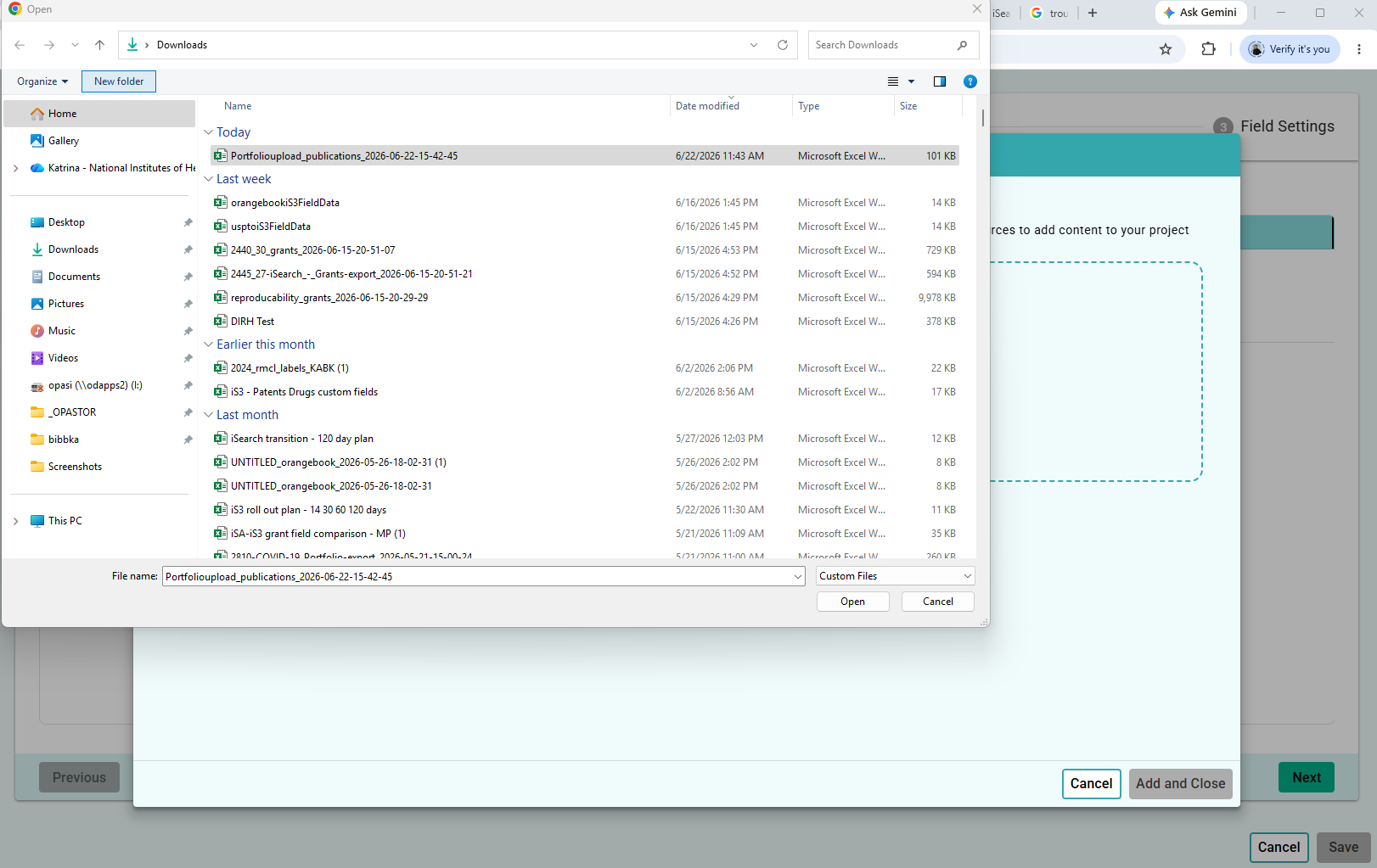Click the Next button on the page
This screenshot has height=868, width=1377.
coord(1307,777)
